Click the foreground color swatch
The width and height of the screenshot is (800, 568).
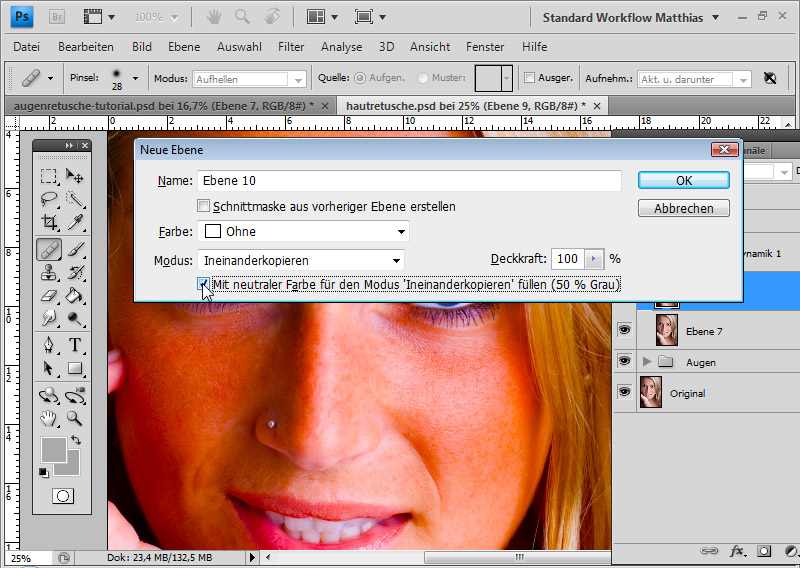(x=53, y=450)
